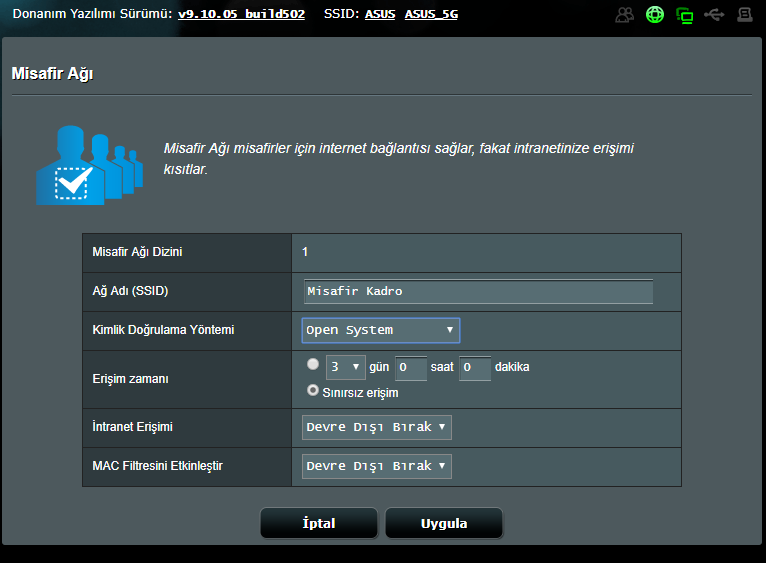Click the Sınırsız erişim label text
The height and width of the screenshot is (563, 766).
pyautogui.click(x=361, y=393)
